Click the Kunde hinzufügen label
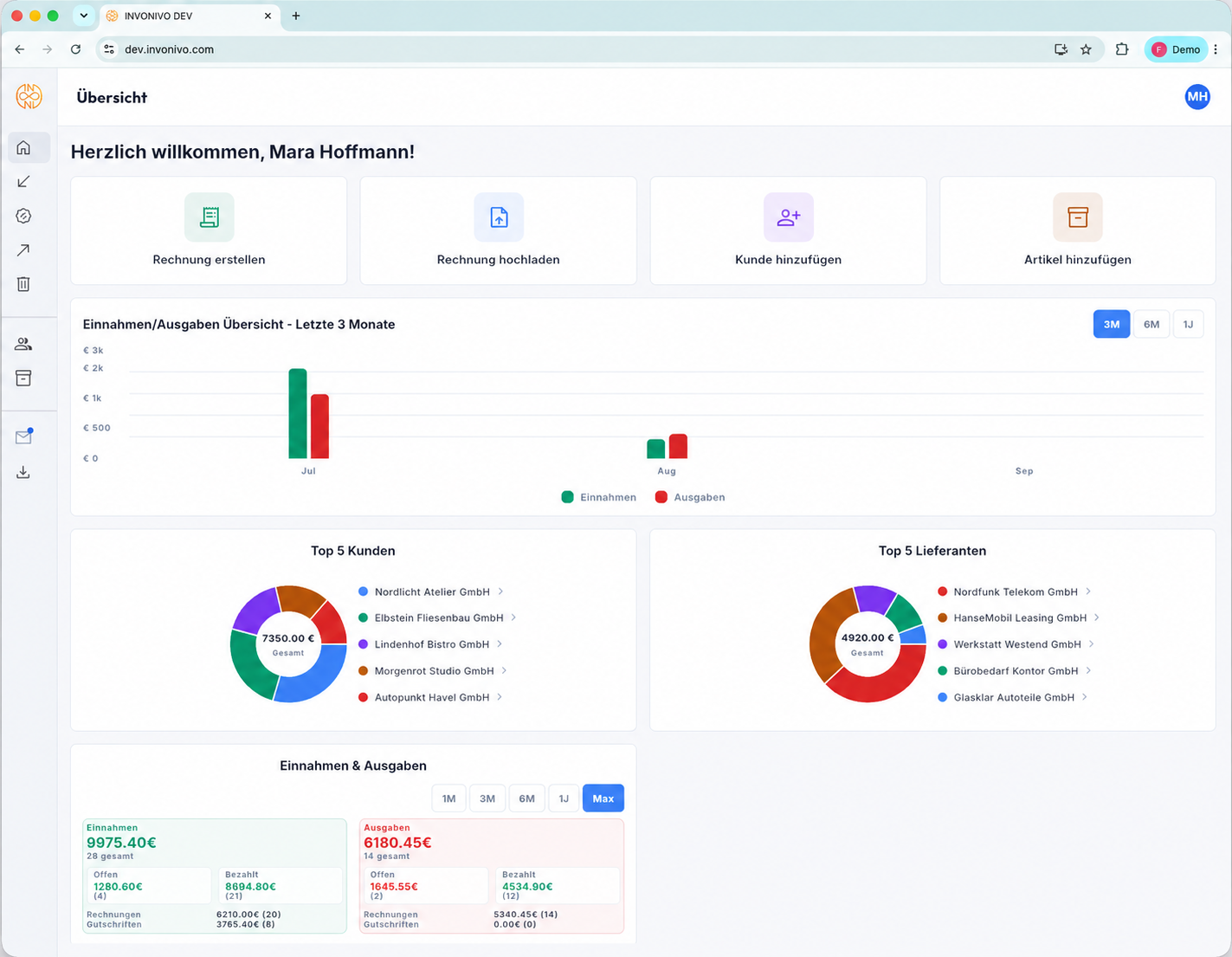1232x957 pixels. pyautogui.click(x=788, y=260)
